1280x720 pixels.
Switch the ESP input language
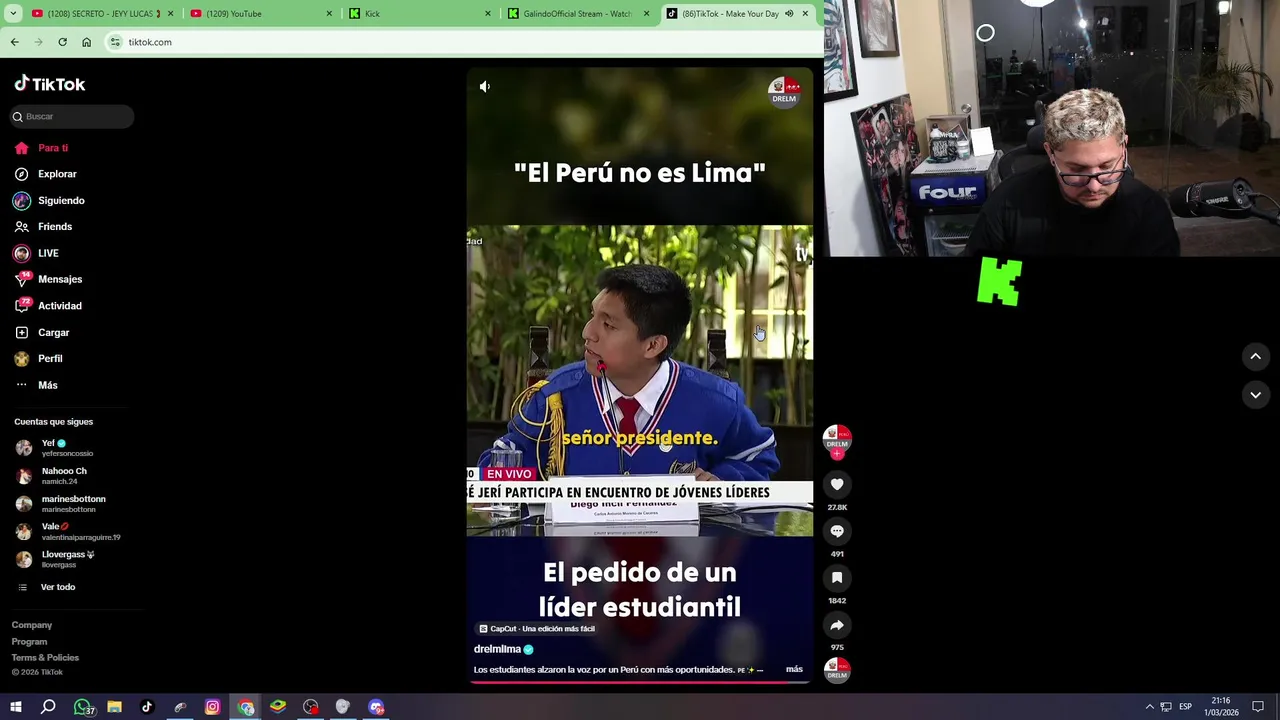1185,707
